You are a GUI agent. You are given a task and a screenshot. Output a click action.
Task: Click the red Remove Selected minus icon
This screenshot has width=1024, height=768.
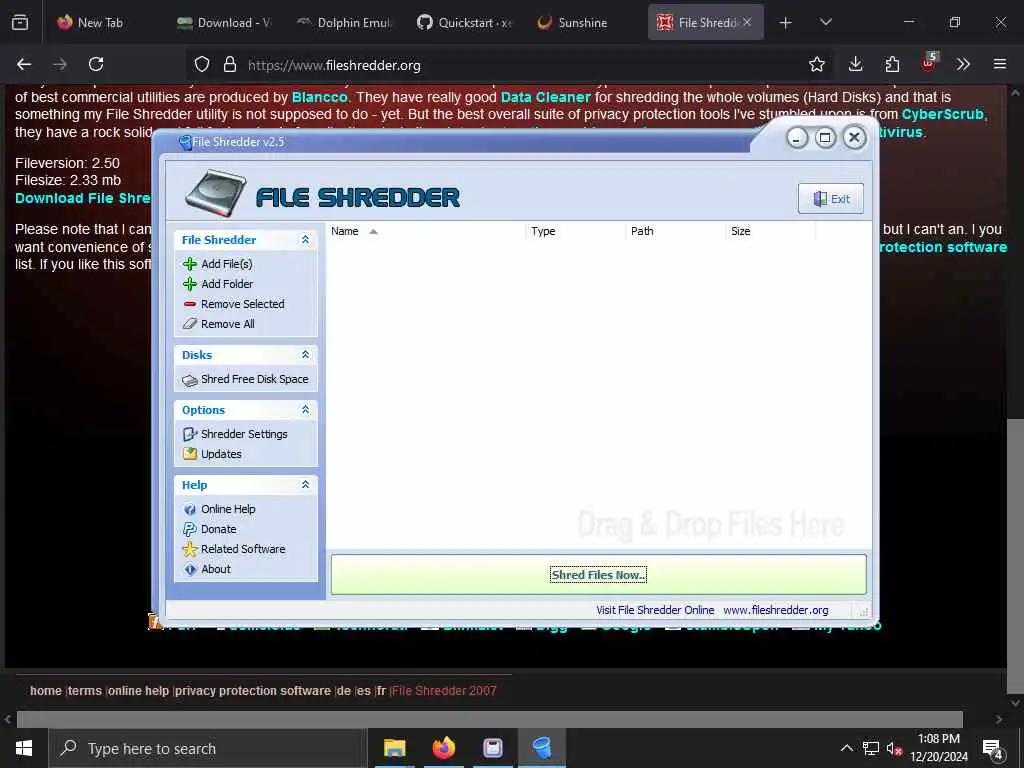coord(190,304)
